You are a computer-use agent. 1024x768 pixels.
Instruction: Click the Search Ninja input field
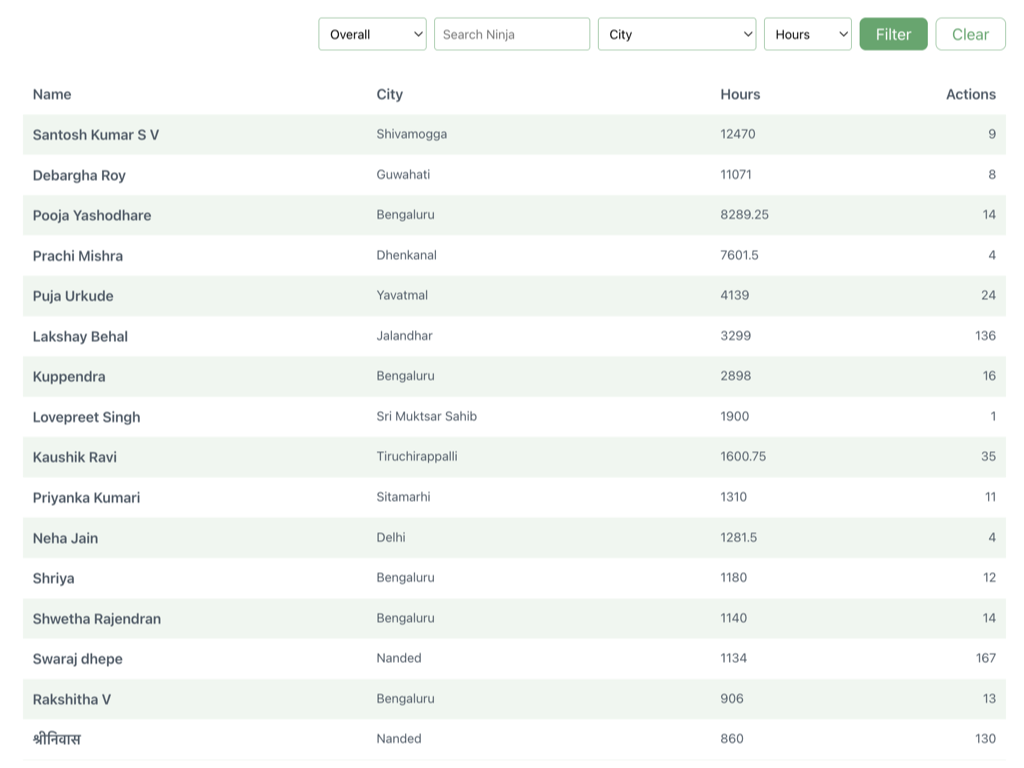click(x=511, y=34)
